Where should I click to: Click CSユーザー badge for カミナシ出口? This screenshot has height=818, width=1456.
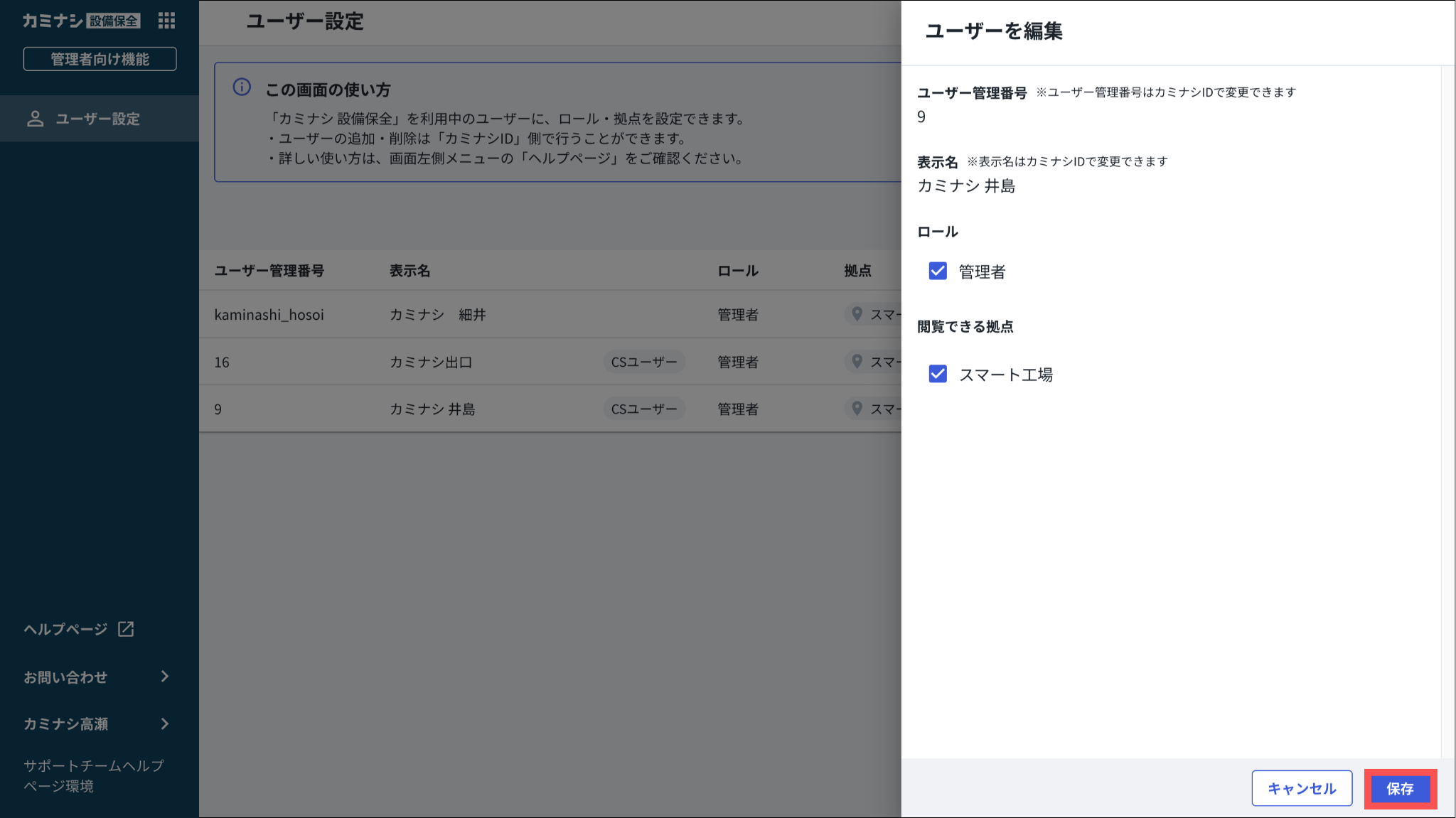click(644, 362)
